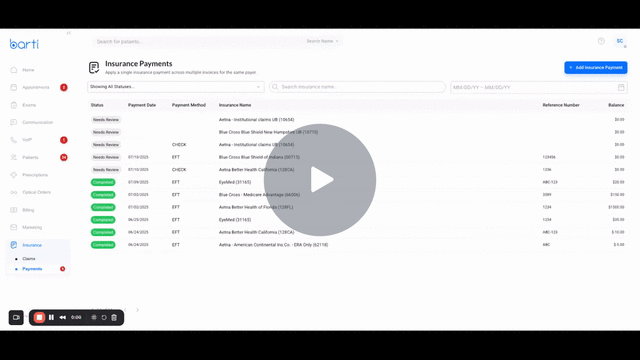The width and height of the screenshot is (640, 360).
Task: Go to Billing section
Action: [28, 210]
